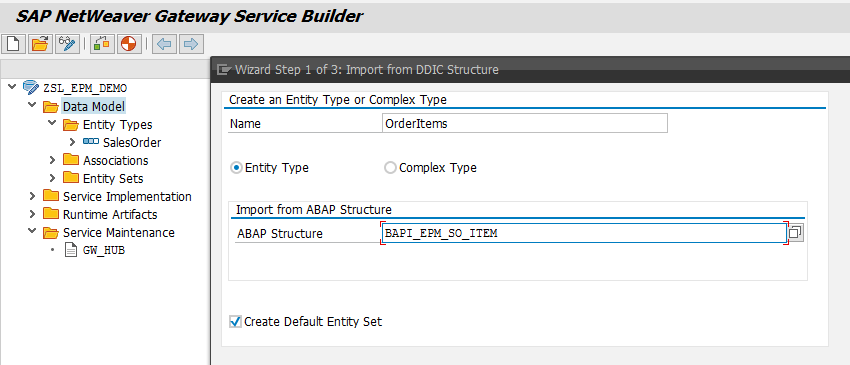850x365 pixels.
Task: Select the Entity Sets label in tree
Action: pos(113,178)
